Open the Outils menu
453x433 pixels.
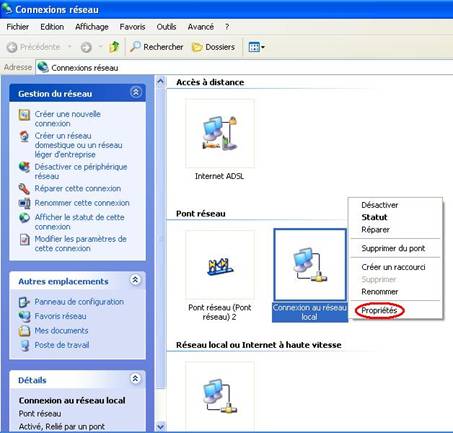166,27
